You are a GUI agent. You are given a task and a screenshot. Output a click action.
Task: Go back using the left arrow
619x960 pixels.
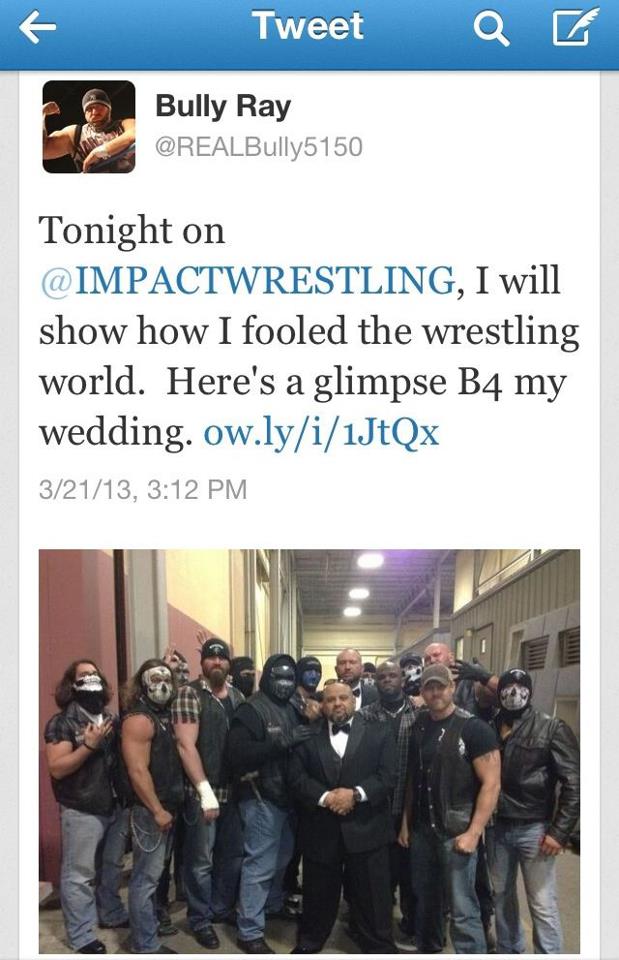coord(37,28)
